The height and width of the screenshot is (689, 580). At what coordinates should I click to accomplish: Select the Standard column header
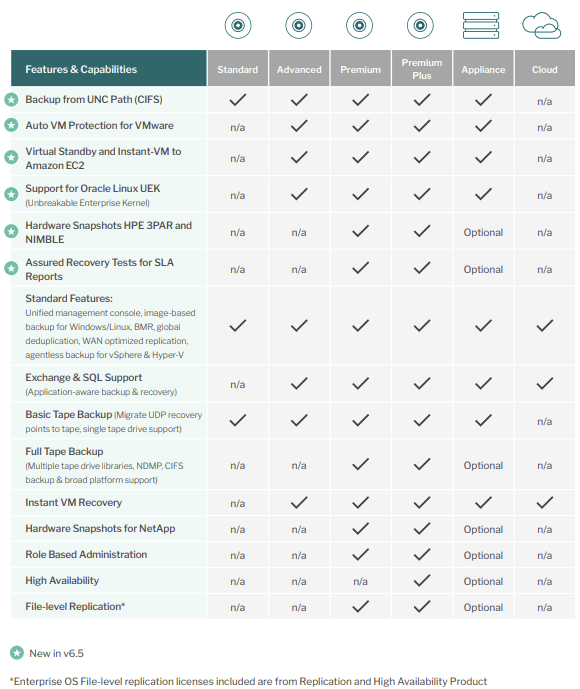238,68
